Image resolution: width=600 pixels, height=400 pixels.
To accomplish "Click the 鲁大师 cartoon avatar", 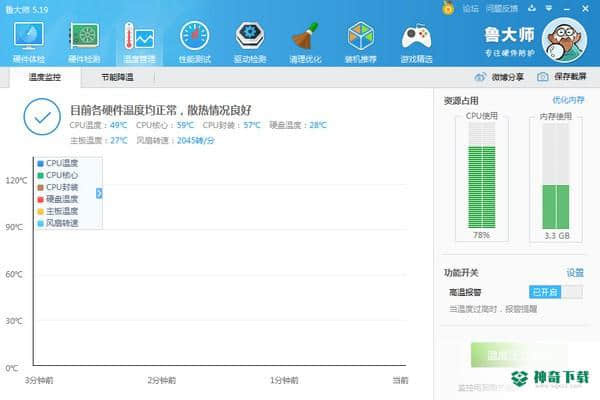I will tap(565, 40).
